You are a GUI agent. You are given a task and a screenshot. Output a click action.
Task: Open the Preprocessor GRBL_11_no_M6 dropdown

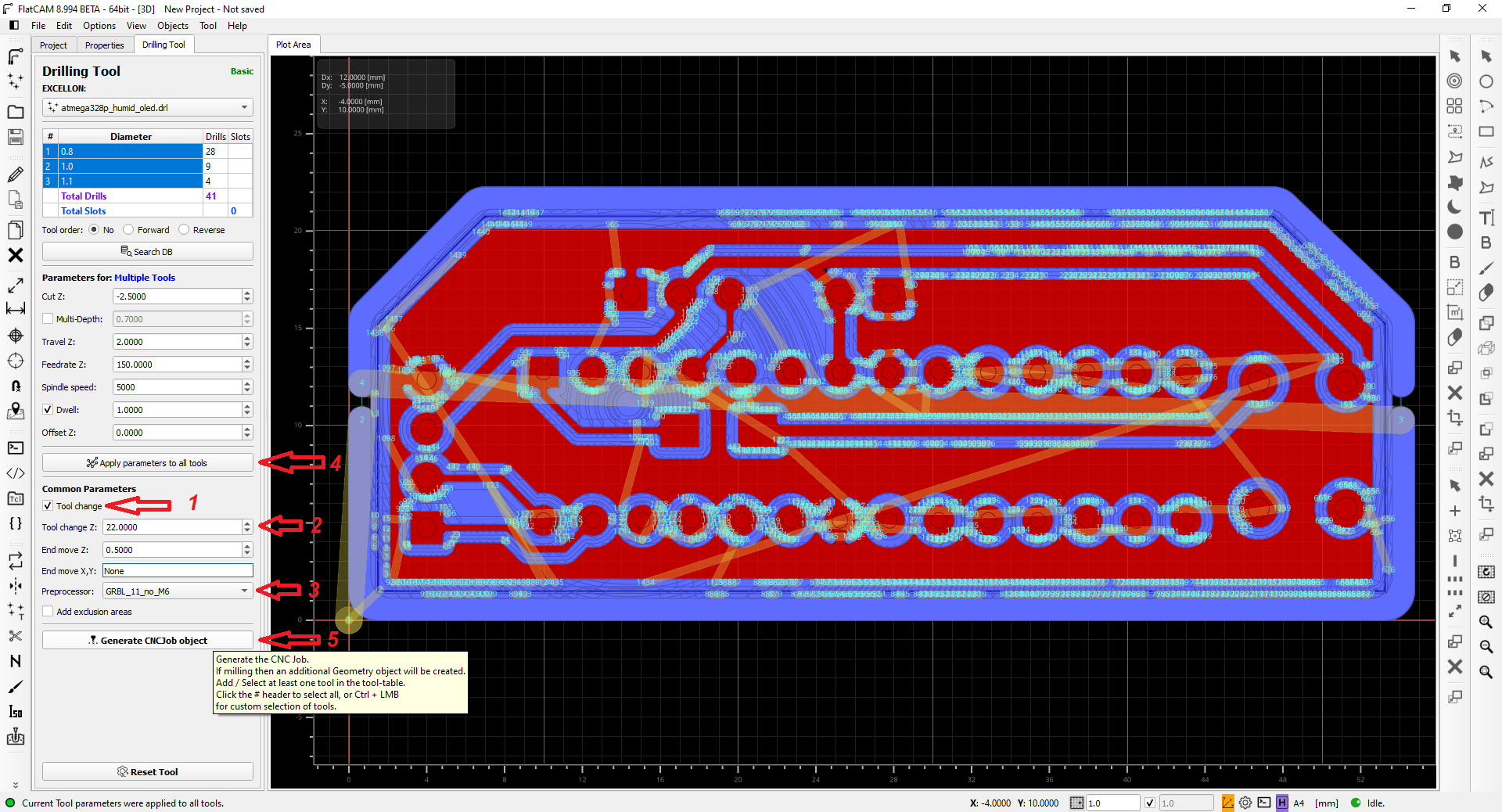[178, 591]
